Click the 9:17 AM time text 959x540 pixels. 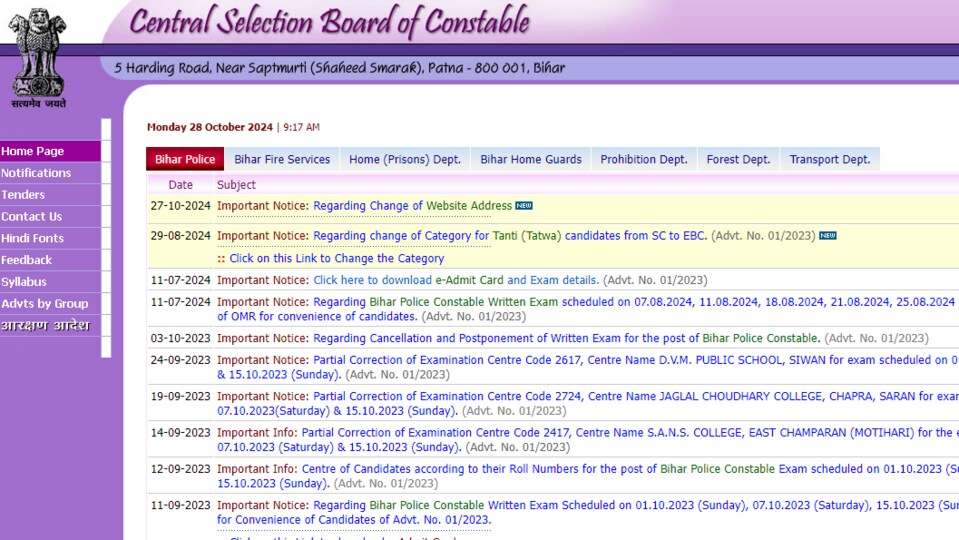point(302,127)
